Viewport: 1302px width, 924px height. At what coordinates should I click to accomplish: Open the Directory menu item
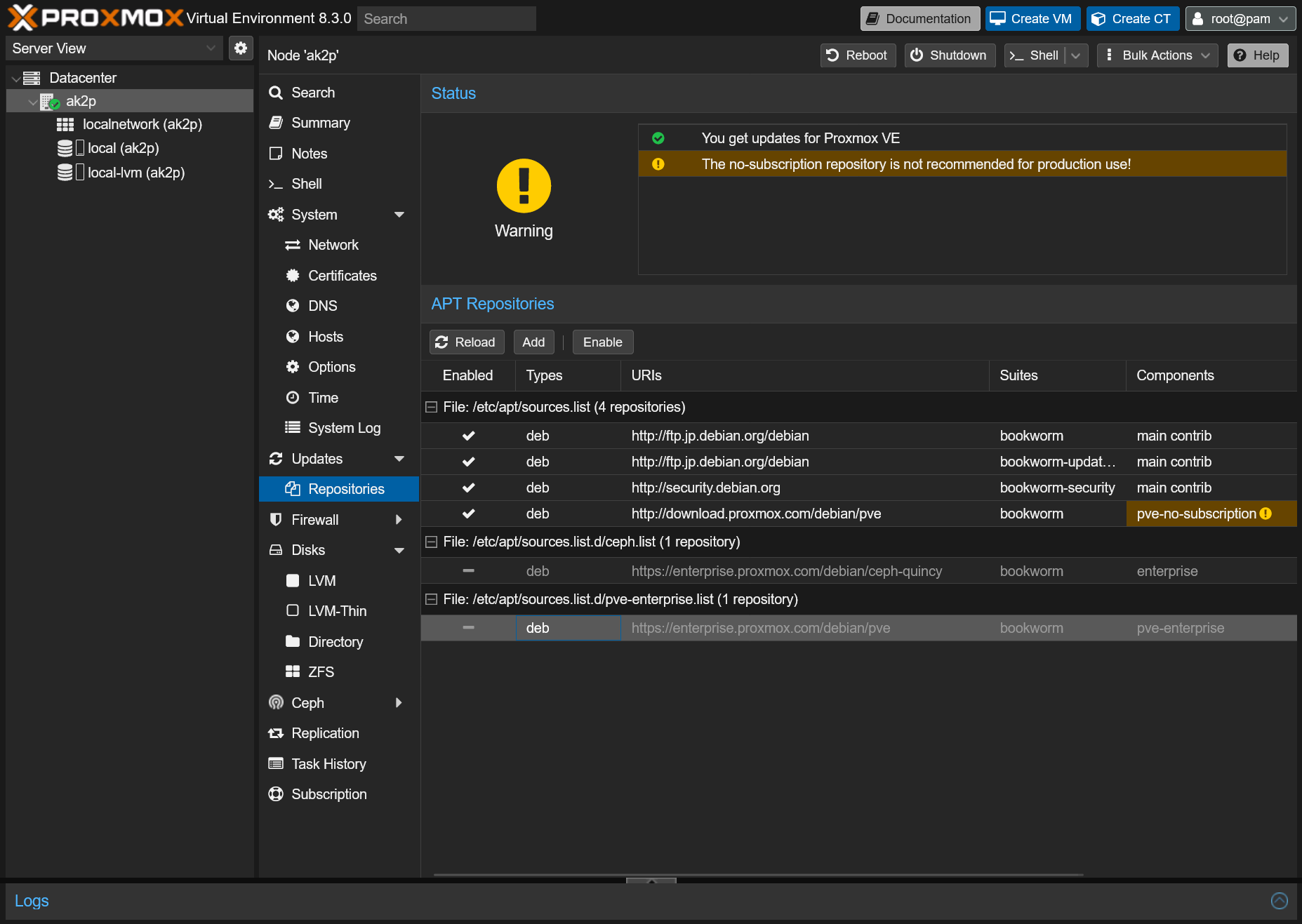(x=339, y=642)
